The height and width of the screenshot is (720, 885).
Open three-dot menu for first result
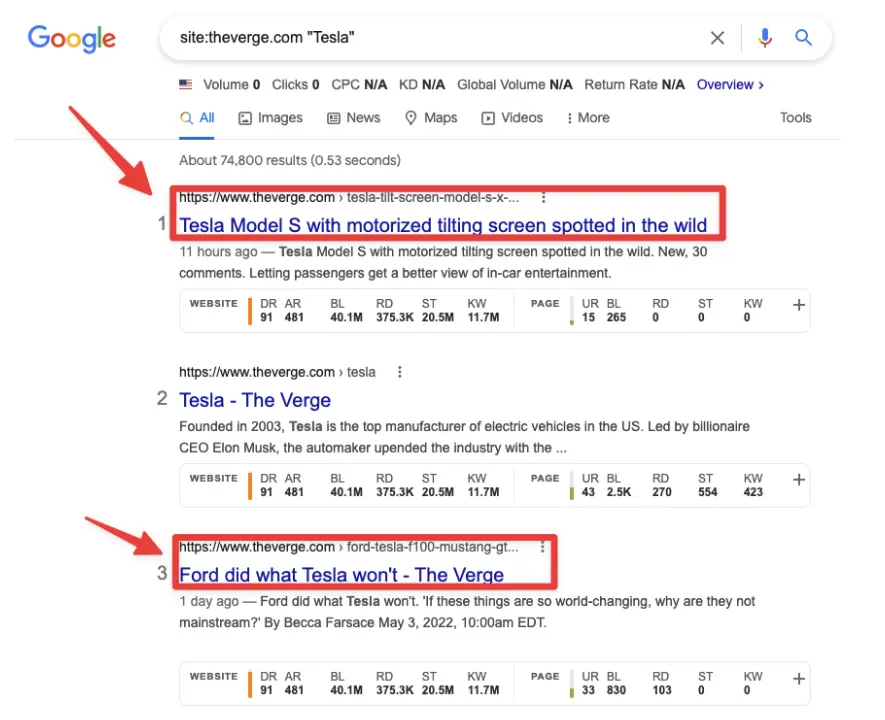click(543, 198)
